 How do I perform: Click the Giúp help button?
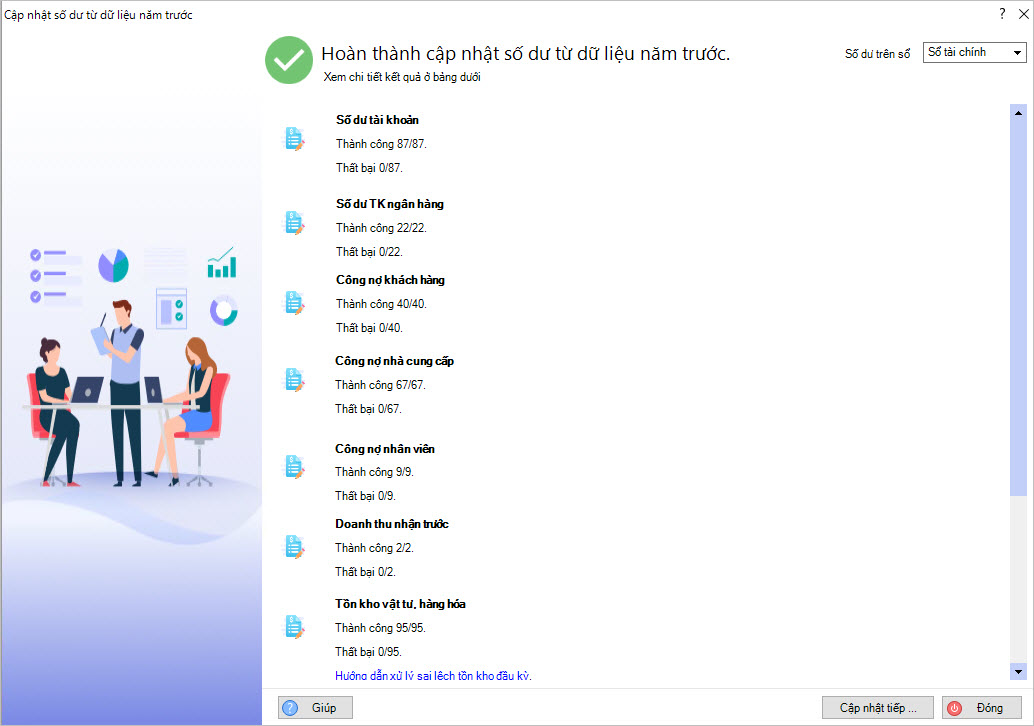315,707
